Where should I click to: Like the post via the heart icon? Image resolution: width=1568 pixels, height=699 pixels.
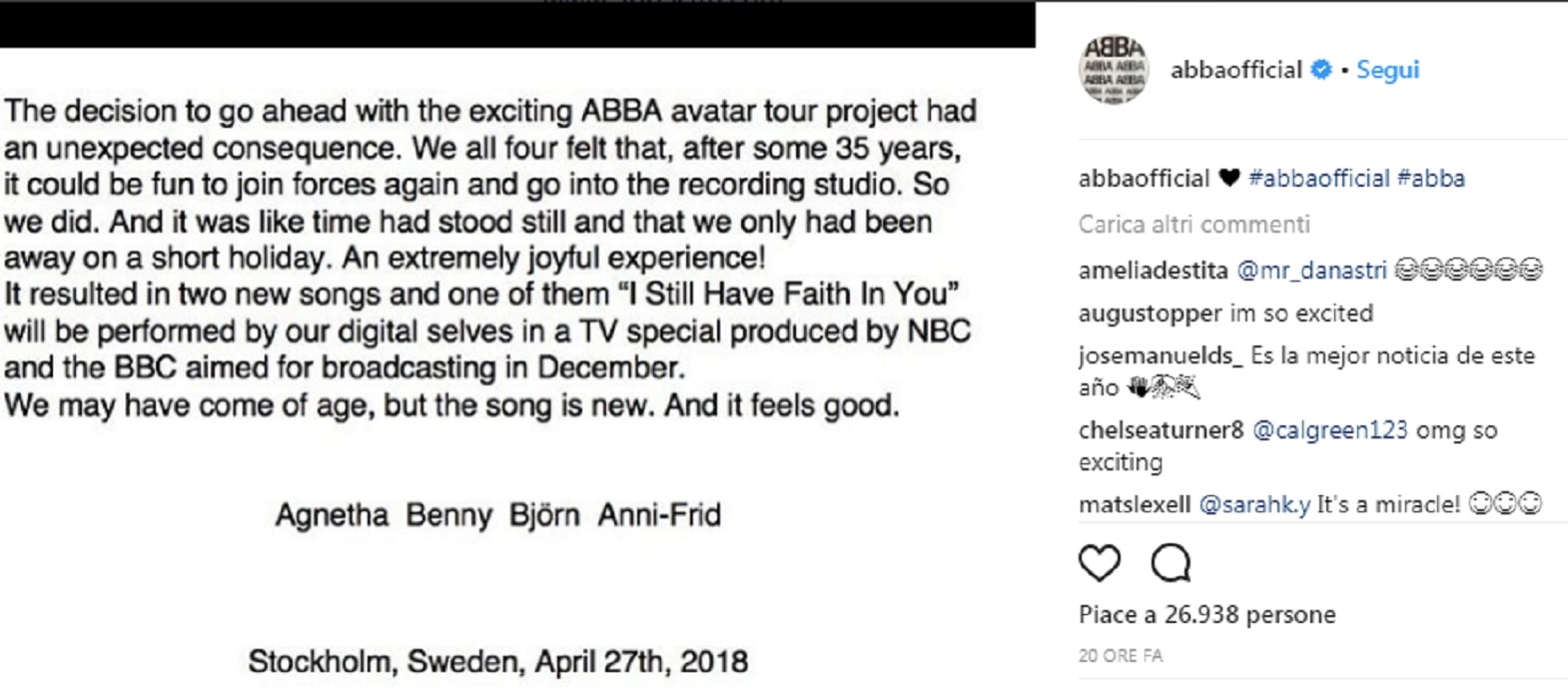[1098, 564]
